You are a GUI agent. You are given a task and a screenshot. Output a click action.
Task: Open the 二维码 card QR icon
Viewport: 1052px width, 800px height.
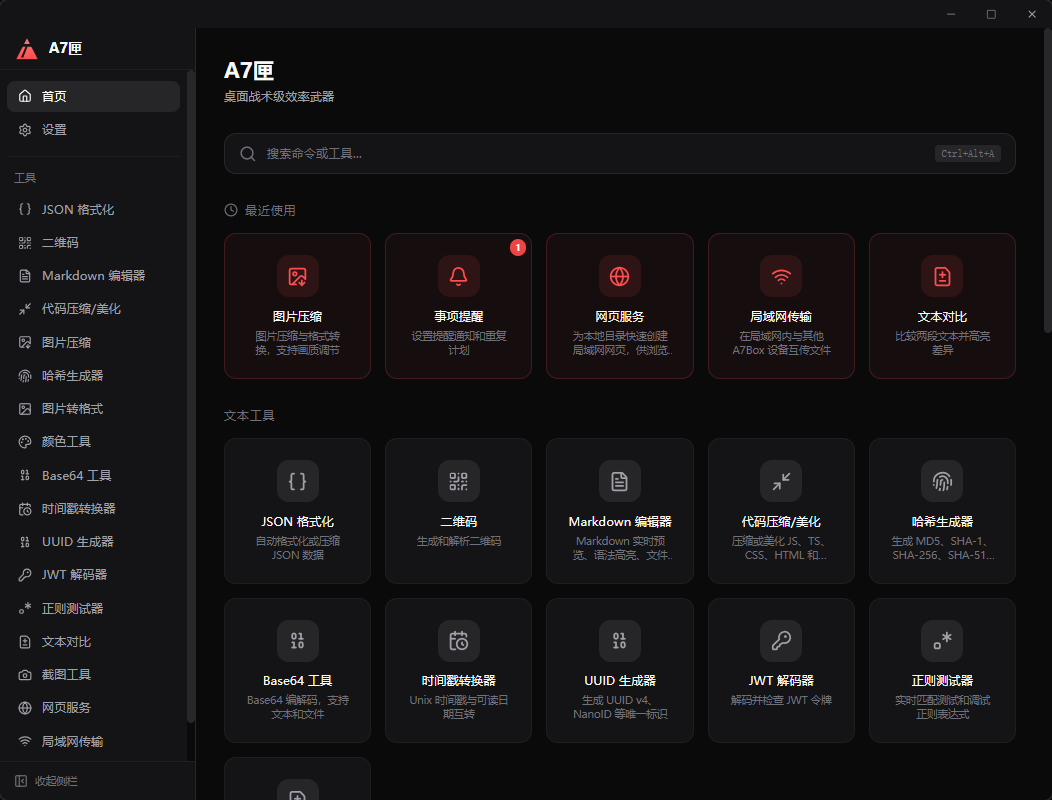pos(458,481)
